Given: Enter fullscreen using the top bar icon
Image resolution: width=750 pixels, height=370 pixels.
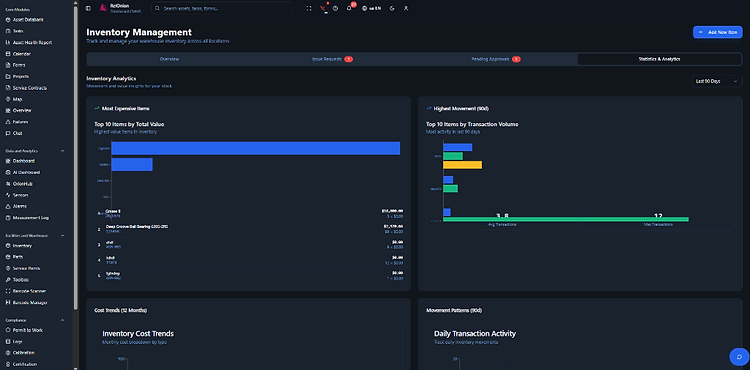Looking at the screenshot, I should (x=309, y=8).
